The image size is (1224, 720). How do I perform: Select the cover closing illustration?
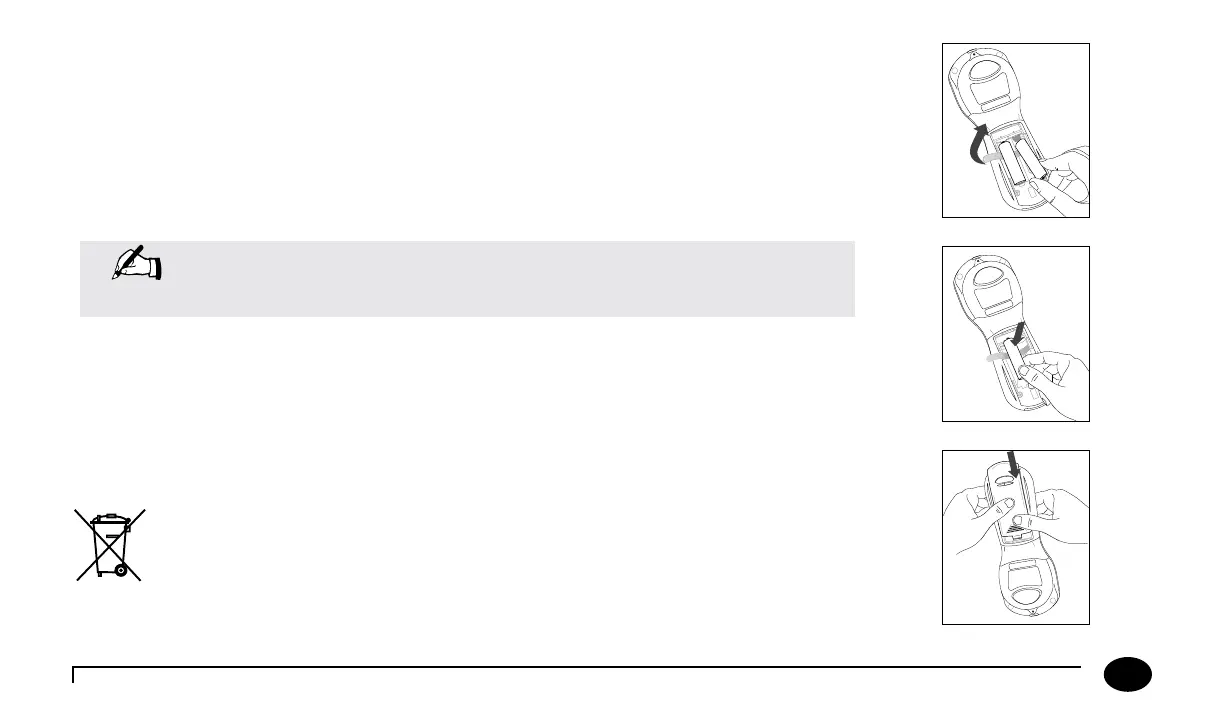coord(1015,537)
